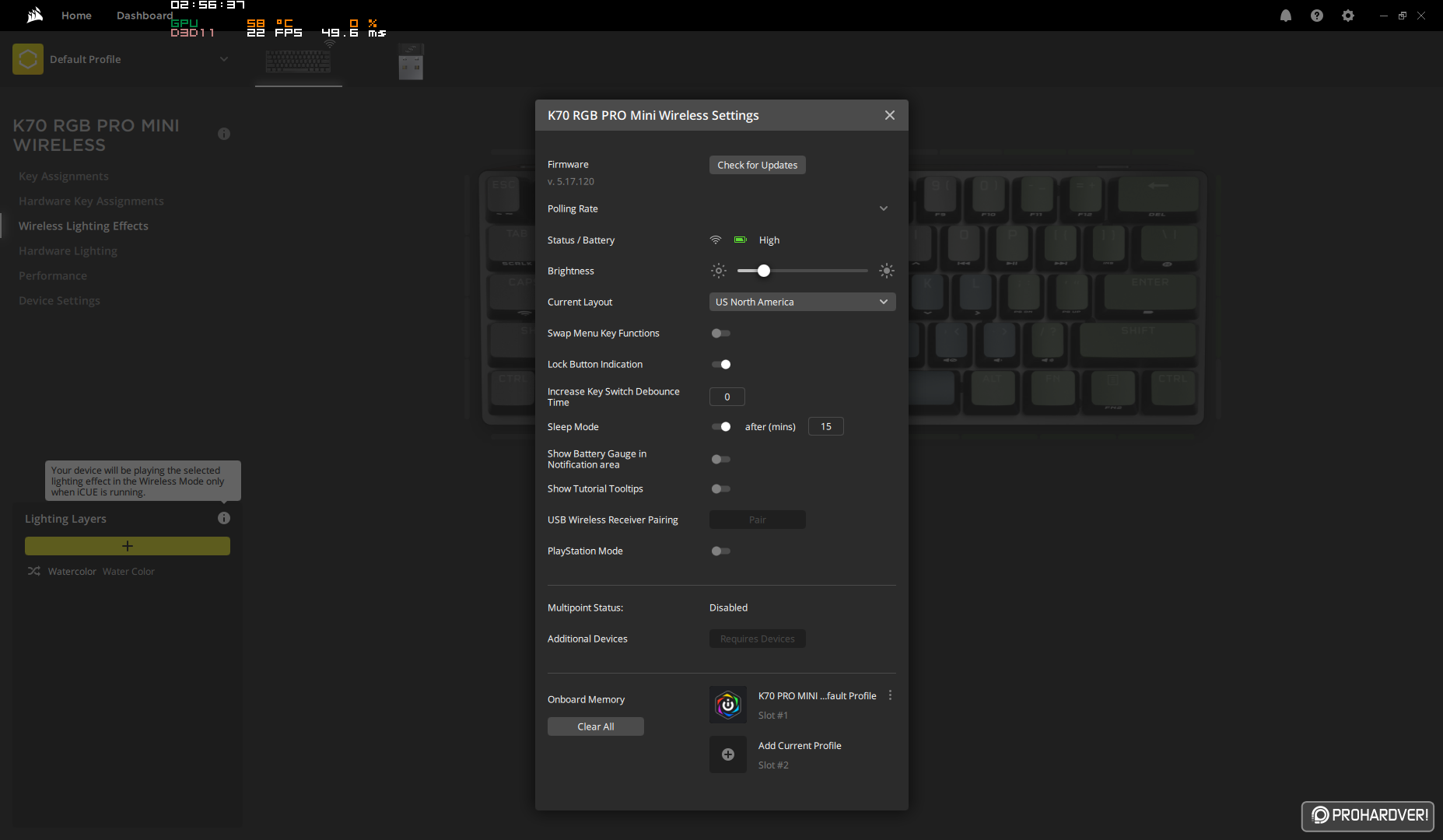
Task: Click the wireless signal status icon
Action: coord(716,240)
